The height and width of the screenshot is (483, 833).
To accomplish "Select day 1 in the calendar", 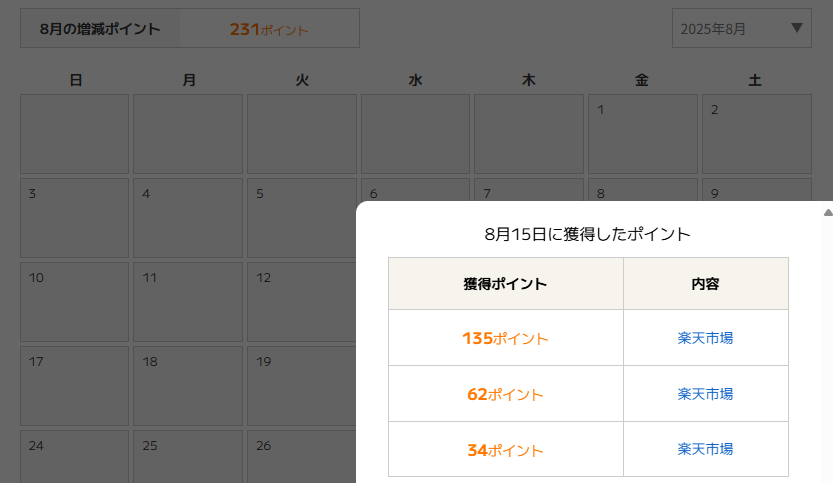I will point(641,134).
